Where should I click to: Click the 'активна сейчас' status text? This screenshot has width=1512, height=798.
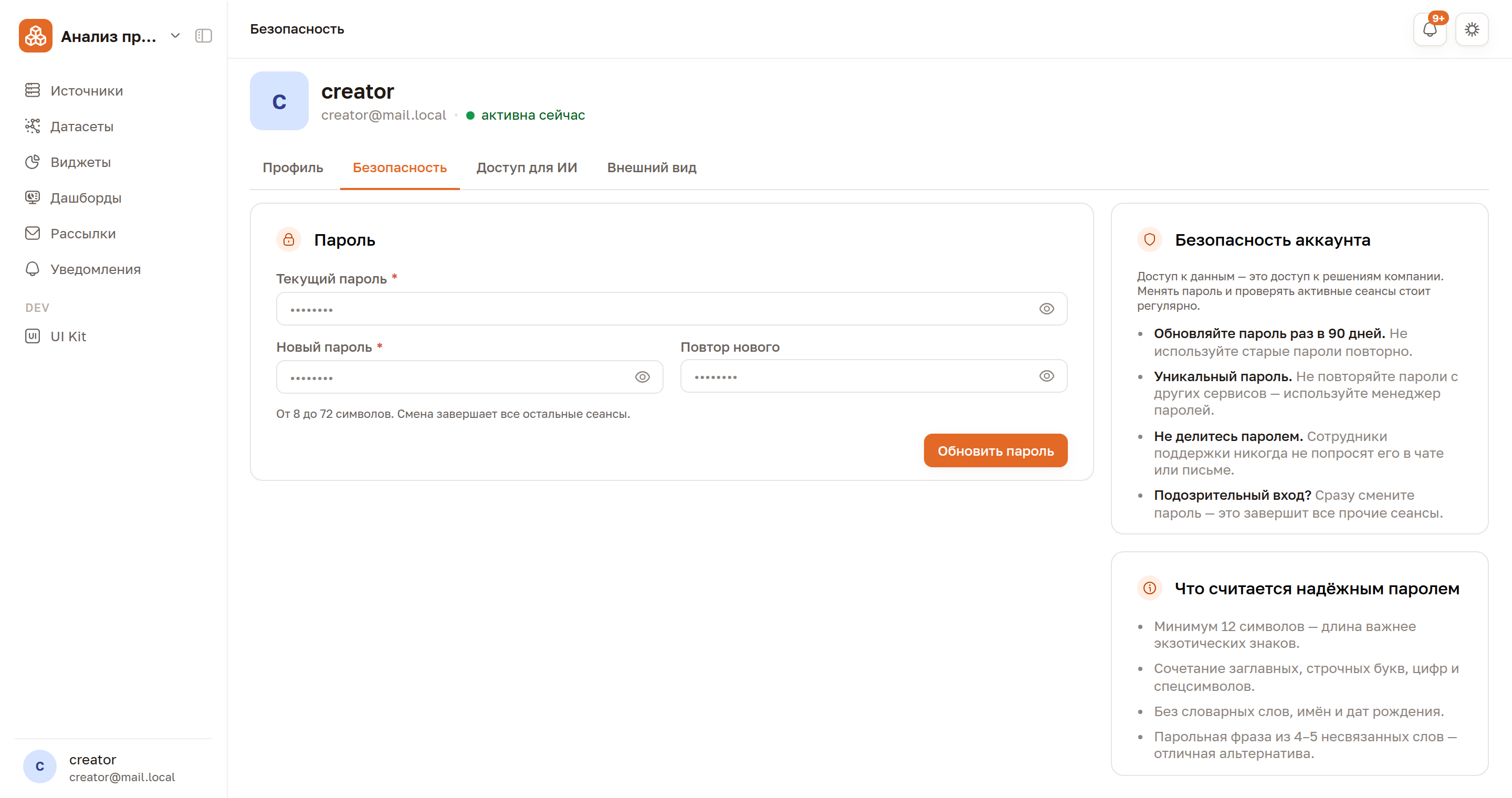[532, 115]
